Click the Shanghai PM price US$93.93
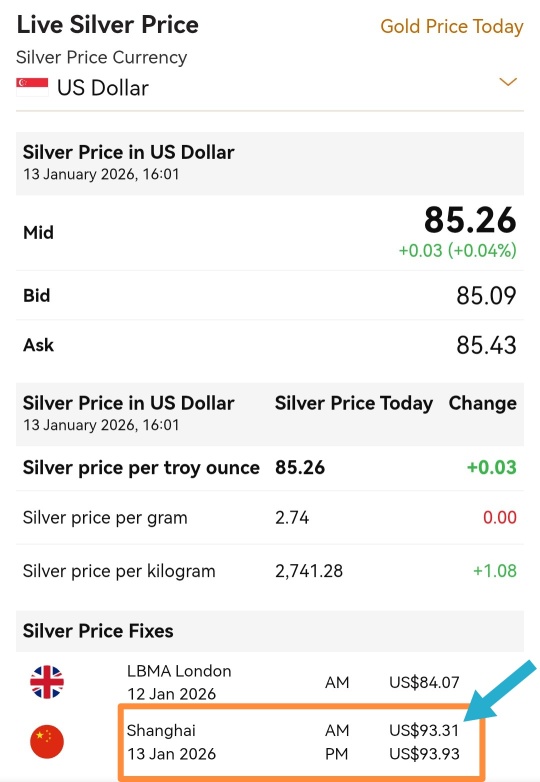Image resolution: width=540 pixels, height=782 pixels. tap(424, 754)
